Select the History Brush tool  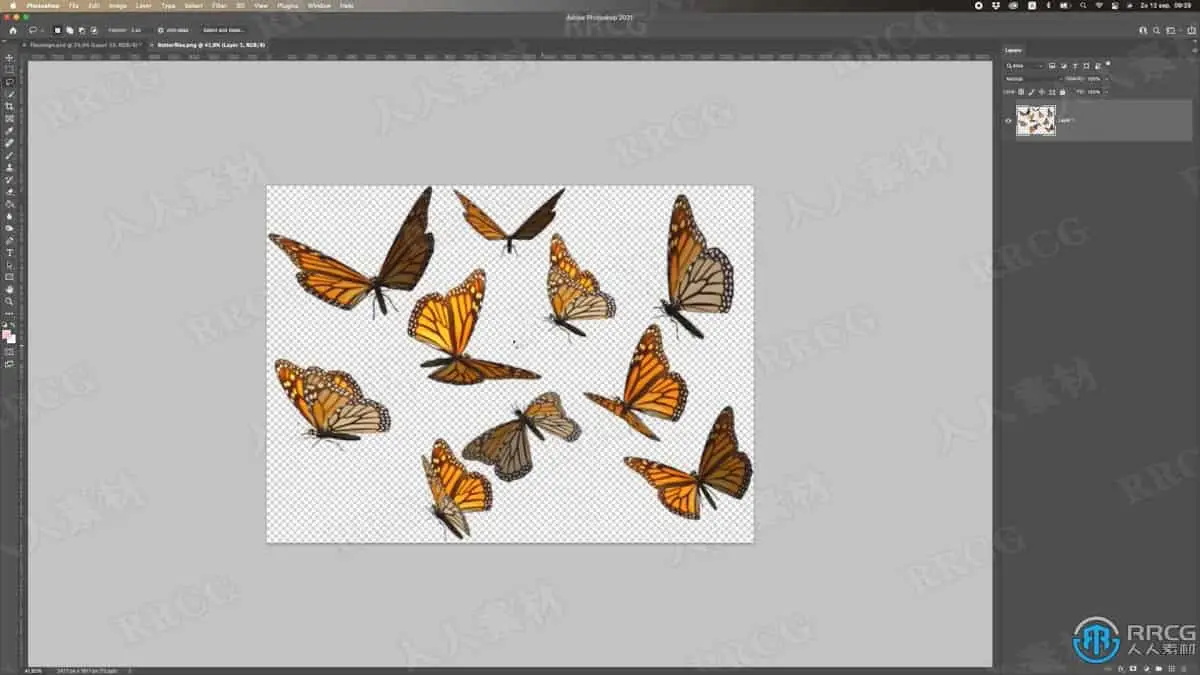click(9, 179)
